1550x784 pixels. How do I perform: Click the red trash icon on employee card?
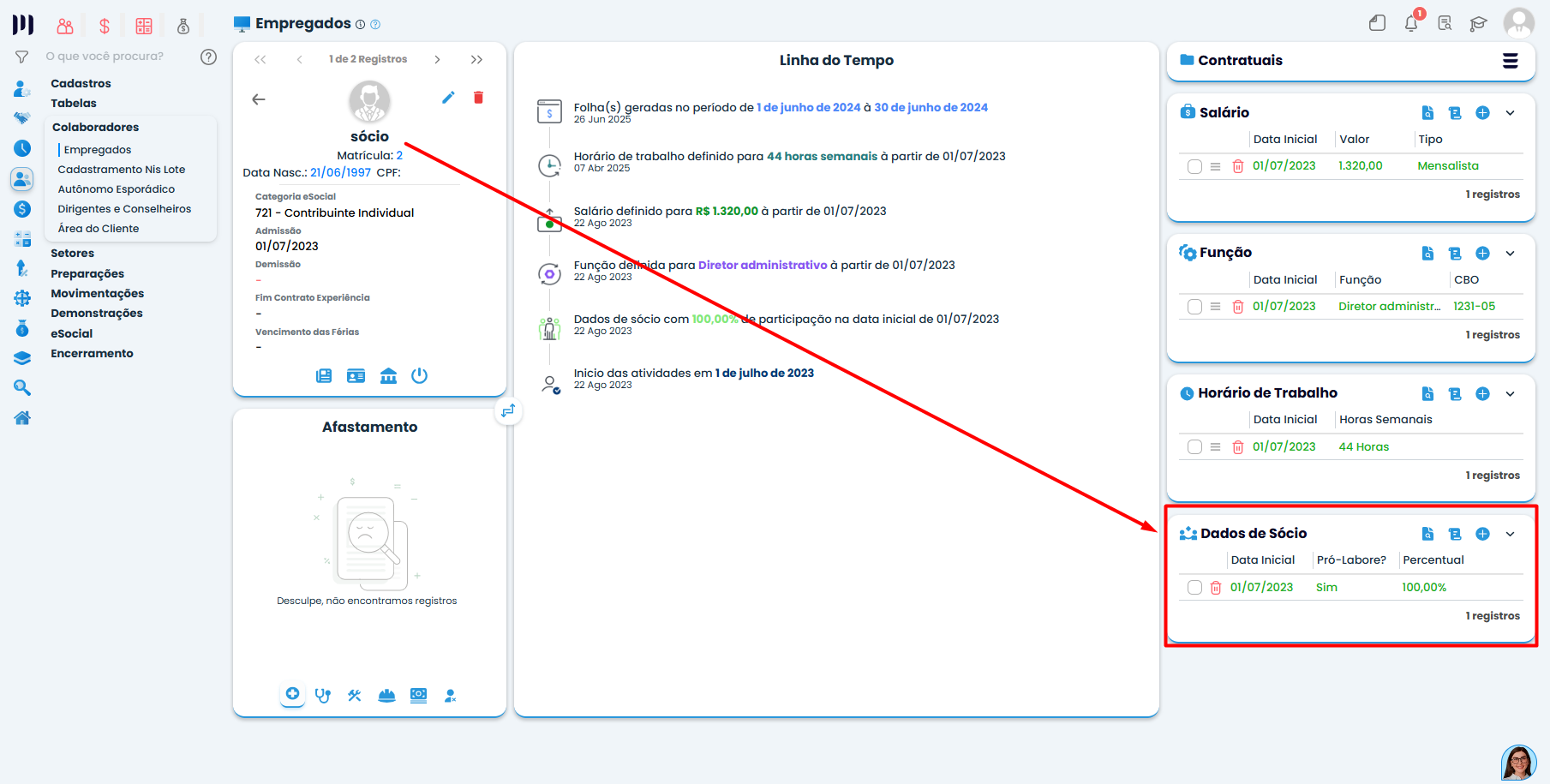[x=478, y=98]
